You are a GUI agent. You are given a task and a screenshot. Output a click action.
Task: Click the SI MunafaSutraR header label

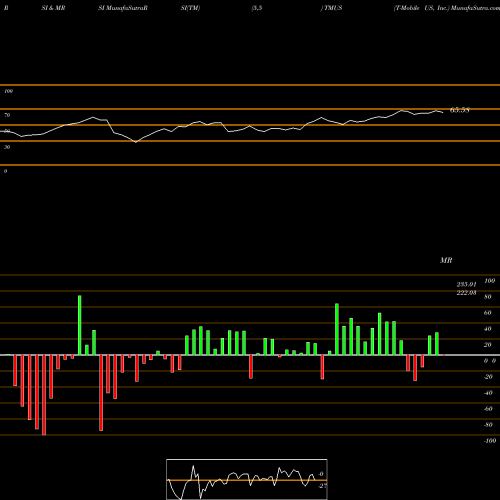(x=123, y=8)
